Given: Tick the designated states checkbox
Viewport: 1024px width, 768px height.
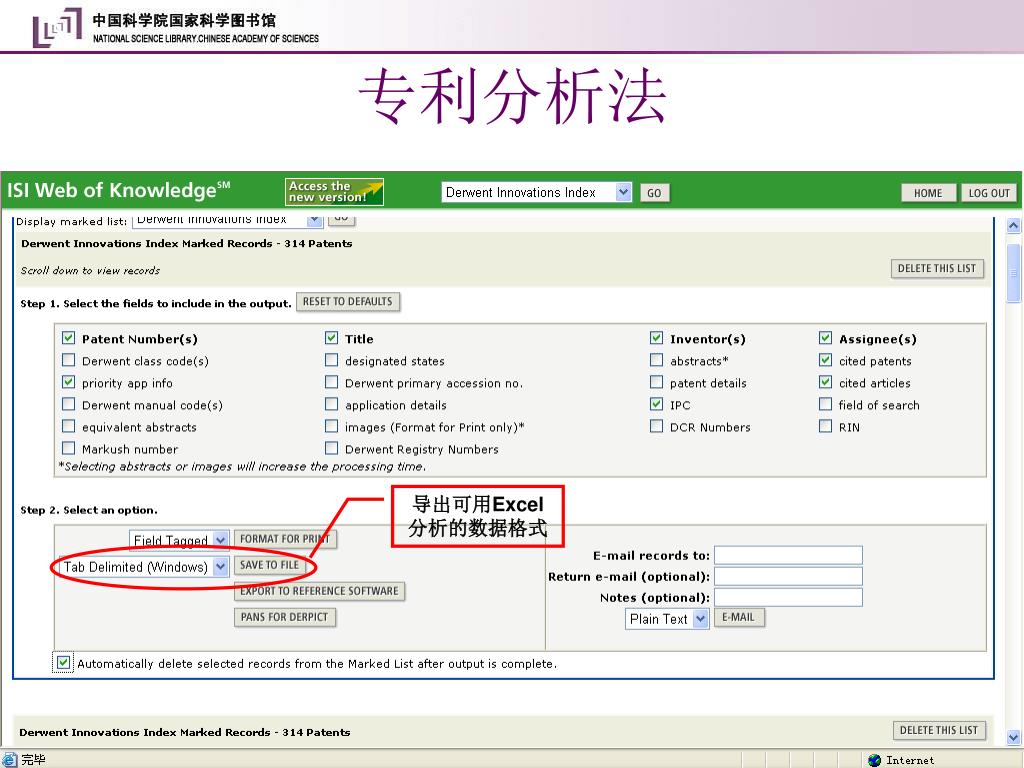Looking at the screenshot, I should coord(332,360).
